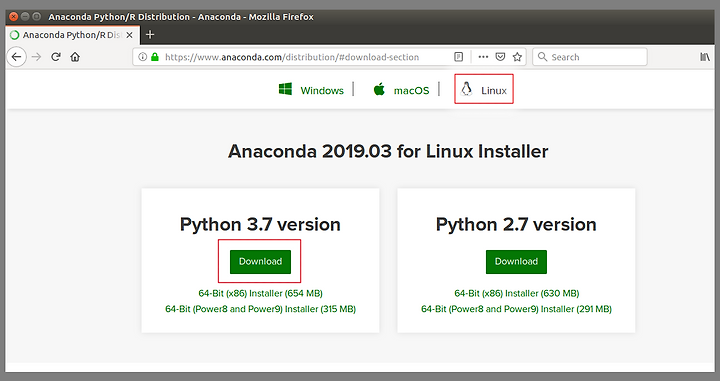The width and height of the screenshot is (720, 381).
Task: Open the Library sidebar icon
Action: (x=705, y=57)
